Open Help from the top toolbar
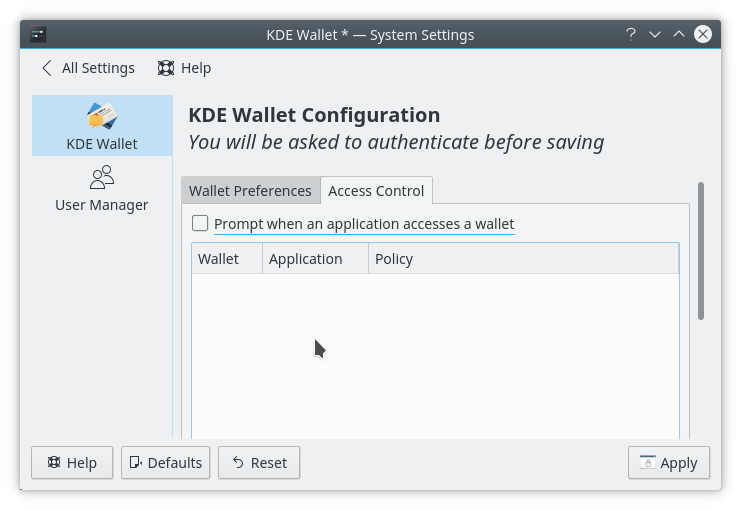The height and width of the screenshot is (510, 741). coord(184,68)
